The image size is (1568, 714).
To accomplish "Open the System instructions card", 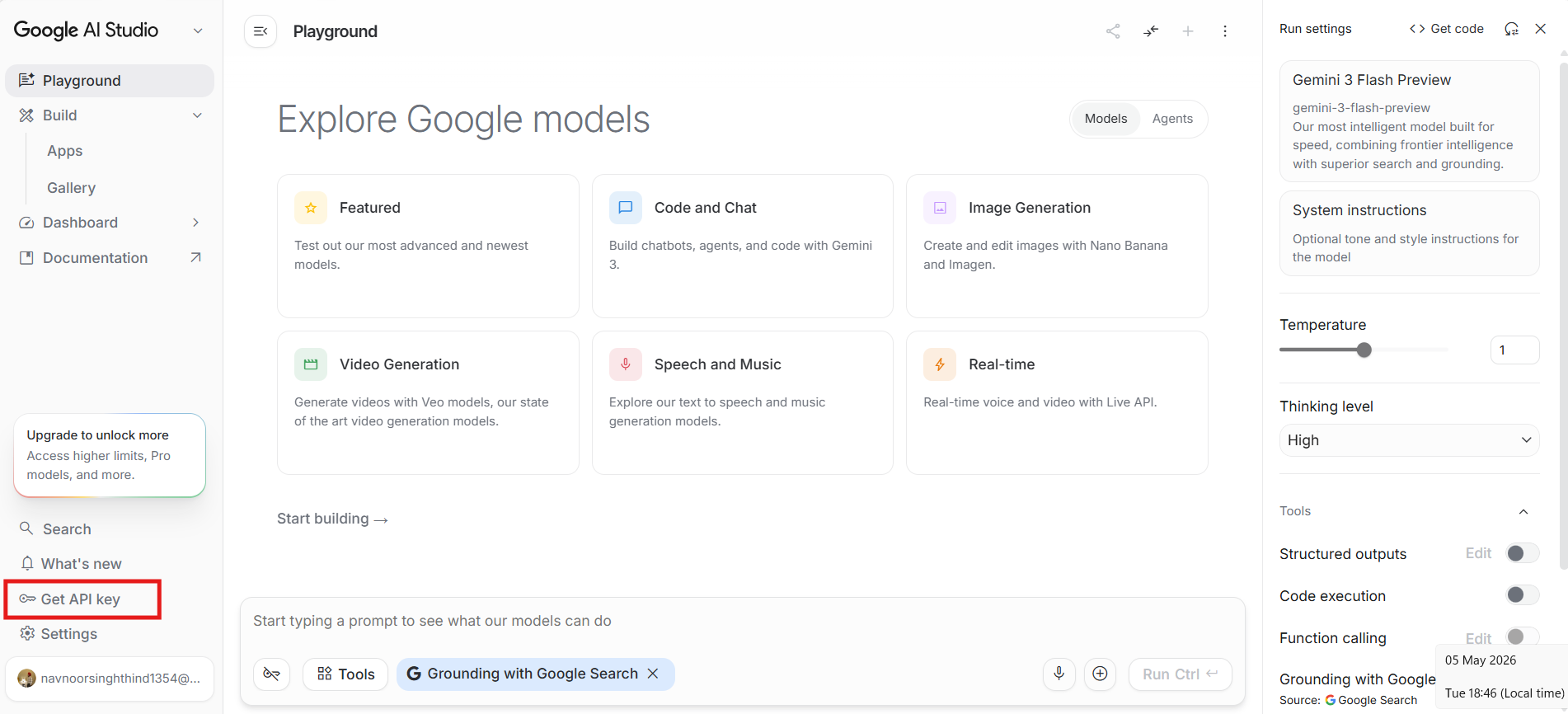I will 1409,233.
